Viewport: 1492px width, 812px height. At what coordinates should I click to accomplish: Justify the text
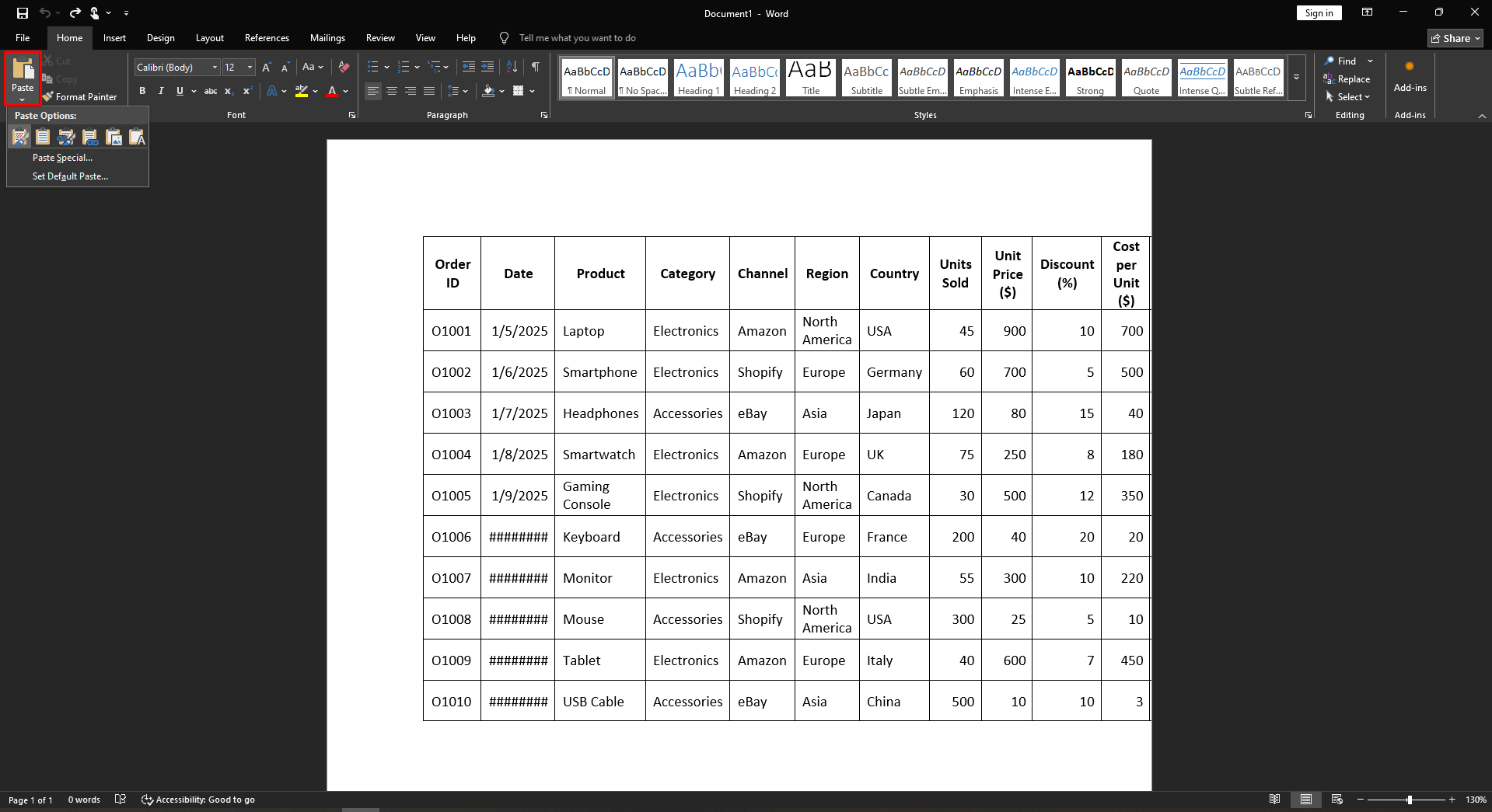[429, 91]
